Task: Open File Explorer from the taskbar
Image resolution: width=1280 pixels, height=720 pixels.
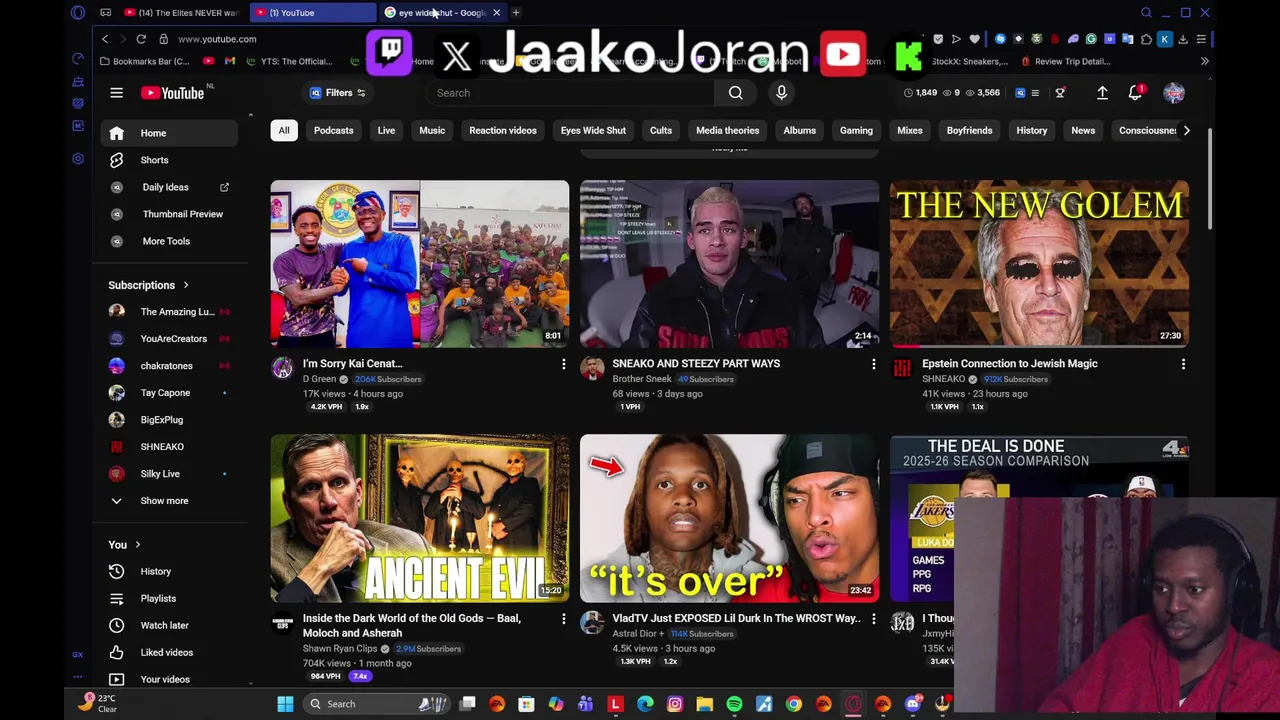Action: (704, 704)
